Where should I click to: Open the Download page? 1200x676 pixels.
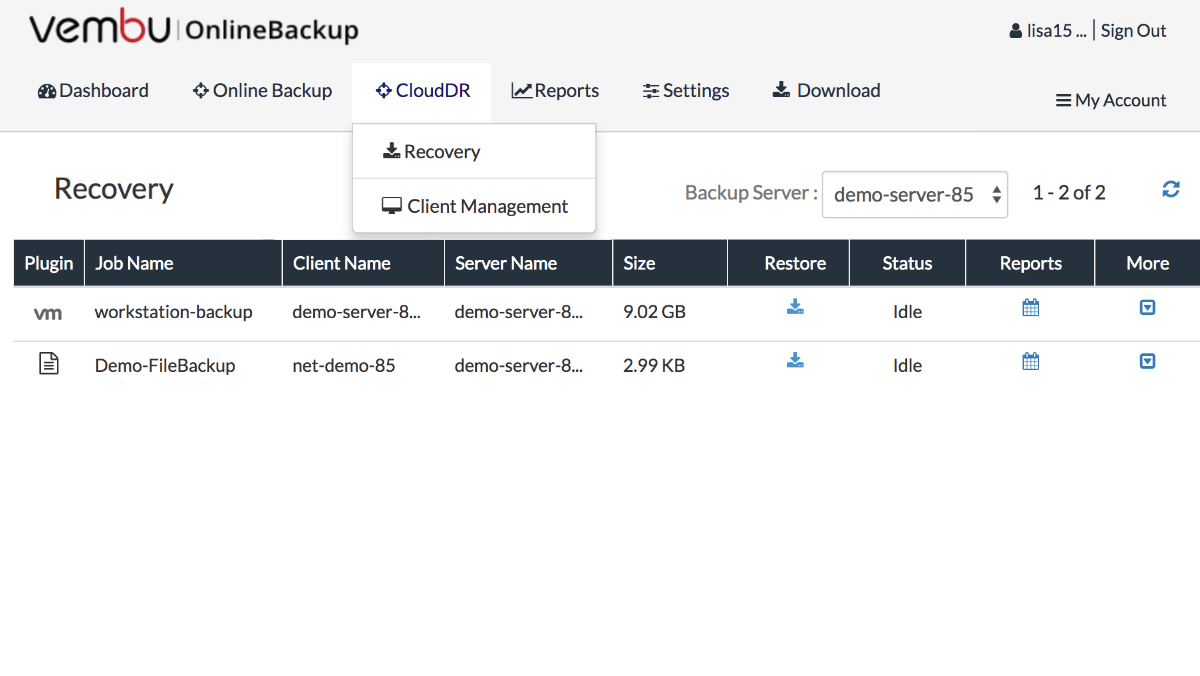point(826,91)
